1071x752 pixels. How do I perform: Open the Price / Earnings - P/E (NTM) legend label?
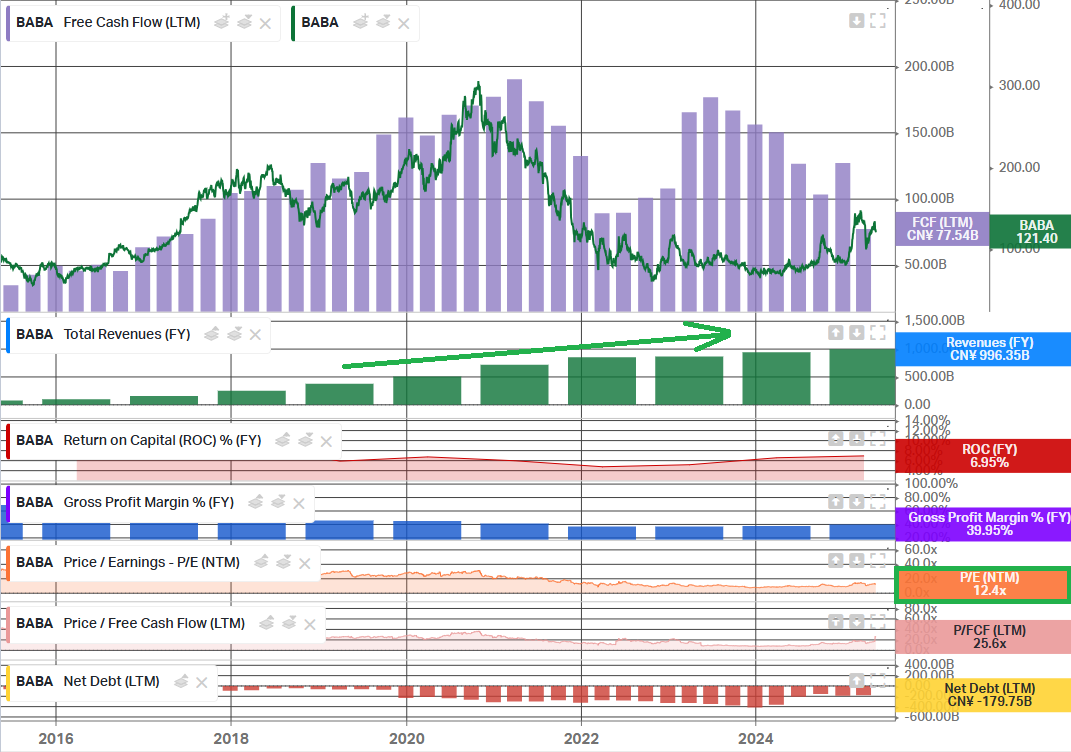pos(152,563)
